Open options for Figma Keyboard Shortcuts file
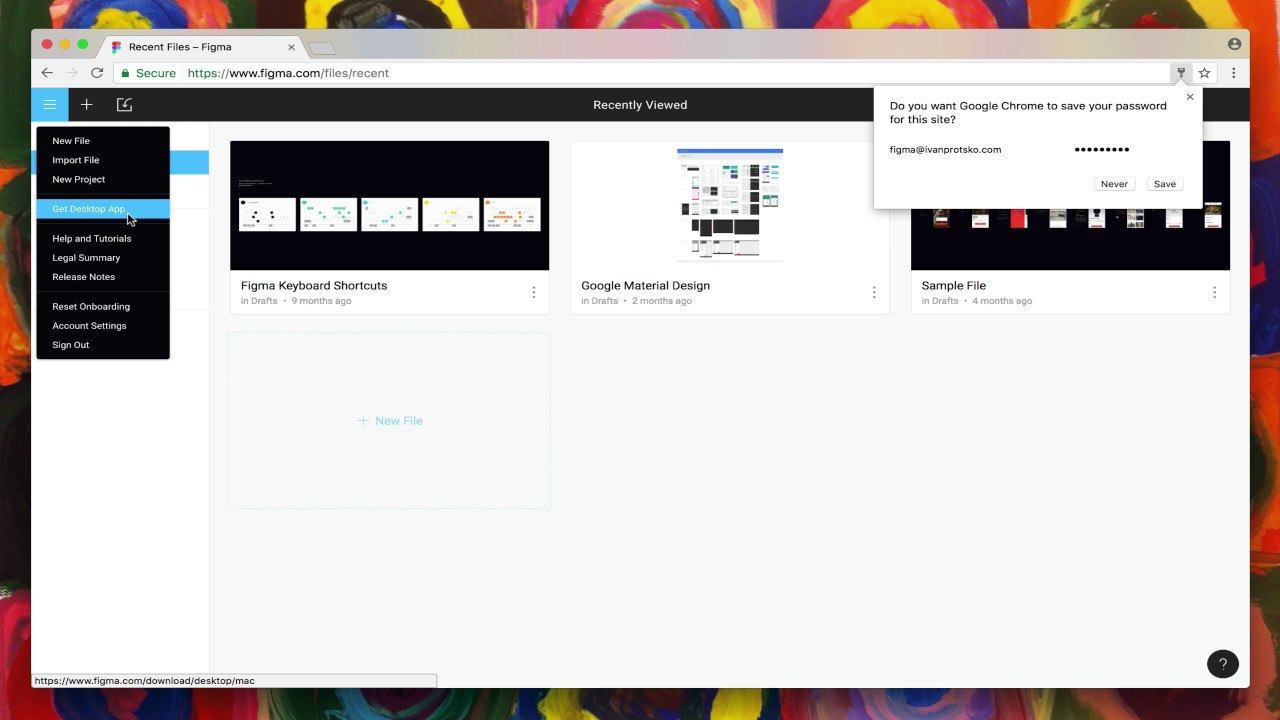Image resolution: width=1280 pixels, height=720 pixels. pos(533,292)
